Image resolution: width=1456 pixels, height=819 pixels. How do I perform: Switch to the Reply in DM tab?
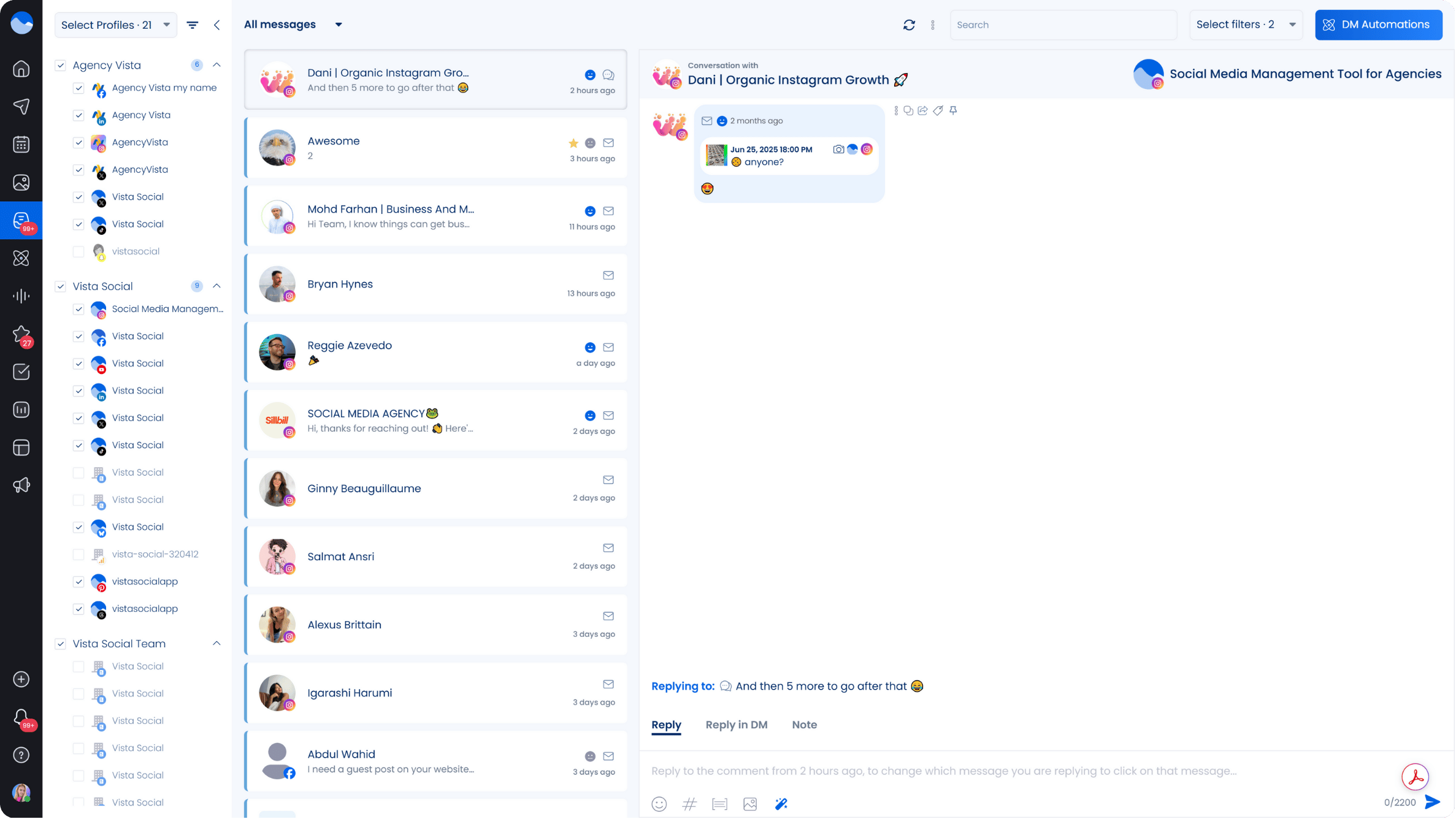coord(736,725)
